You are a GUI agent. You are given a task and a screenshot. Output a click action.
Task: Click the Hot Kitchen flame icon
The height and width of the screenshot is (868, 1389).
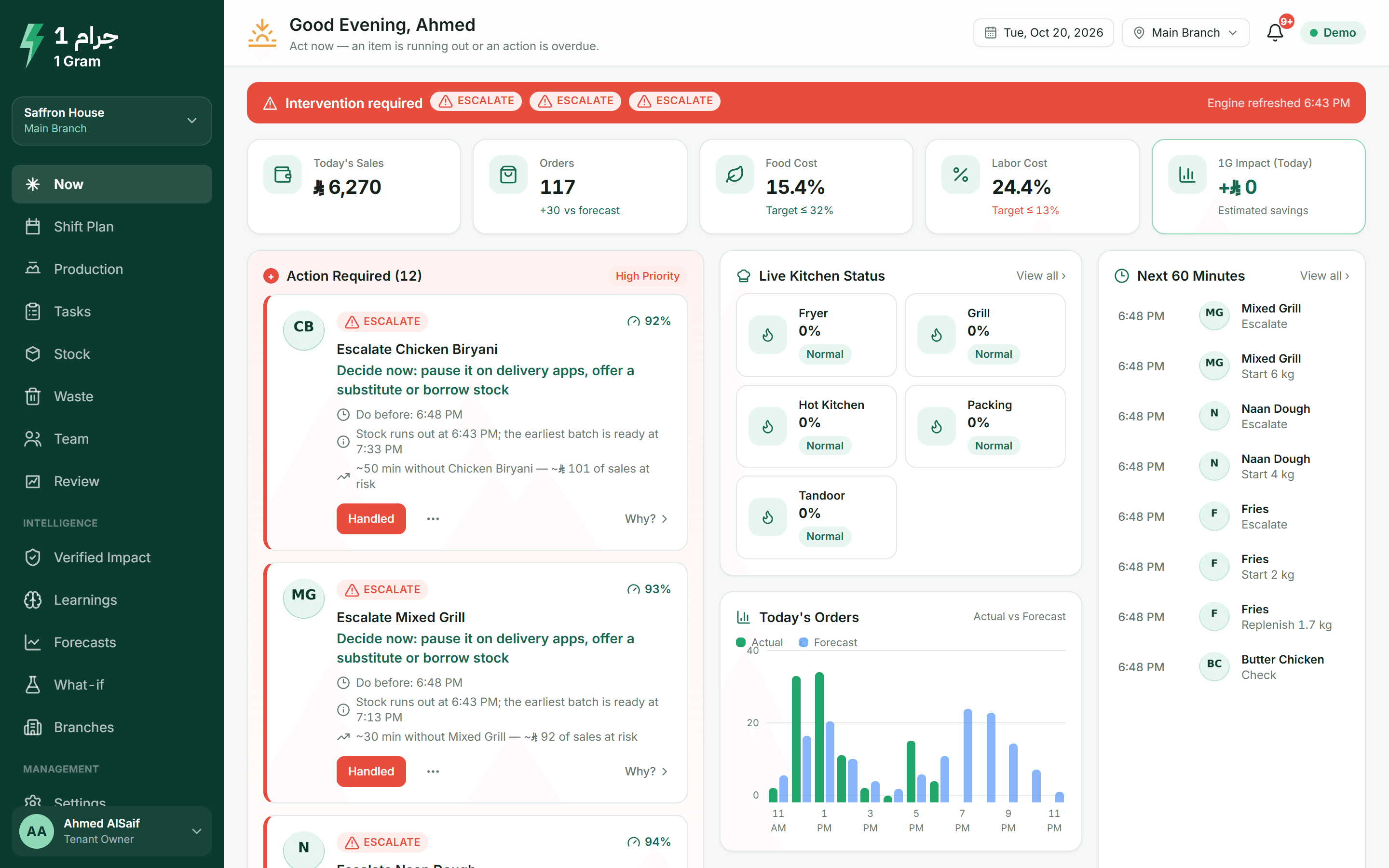767,427
